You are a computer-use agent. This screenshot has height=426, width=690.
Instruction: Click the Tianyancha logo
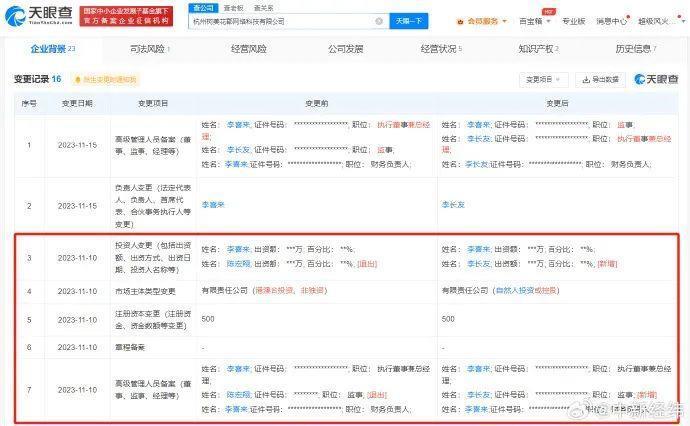39,15
